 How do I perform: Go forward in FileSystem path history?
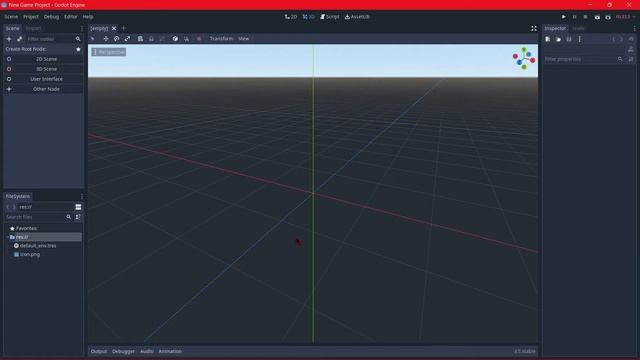coord(14,207)
